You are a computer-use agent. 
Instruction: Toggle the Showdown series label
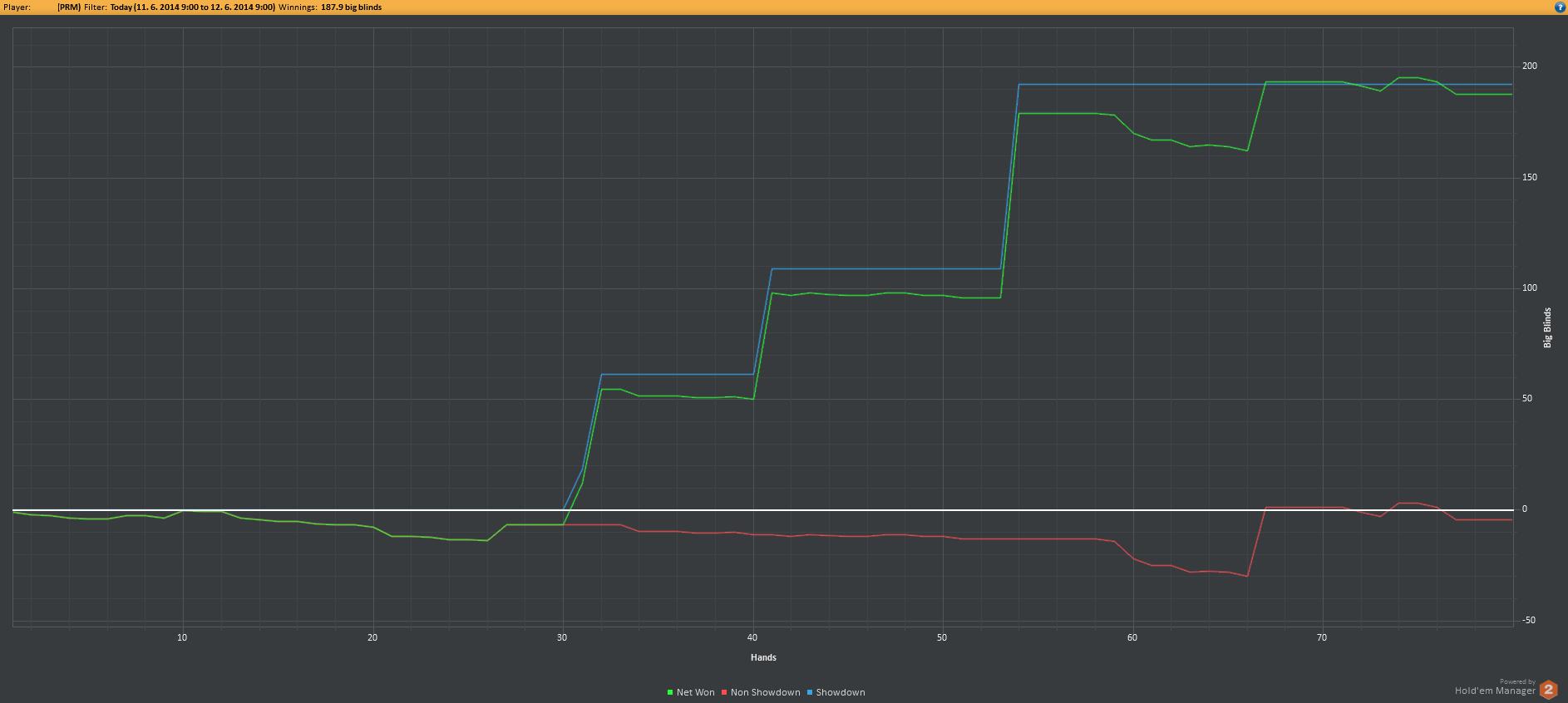(840, 692)
